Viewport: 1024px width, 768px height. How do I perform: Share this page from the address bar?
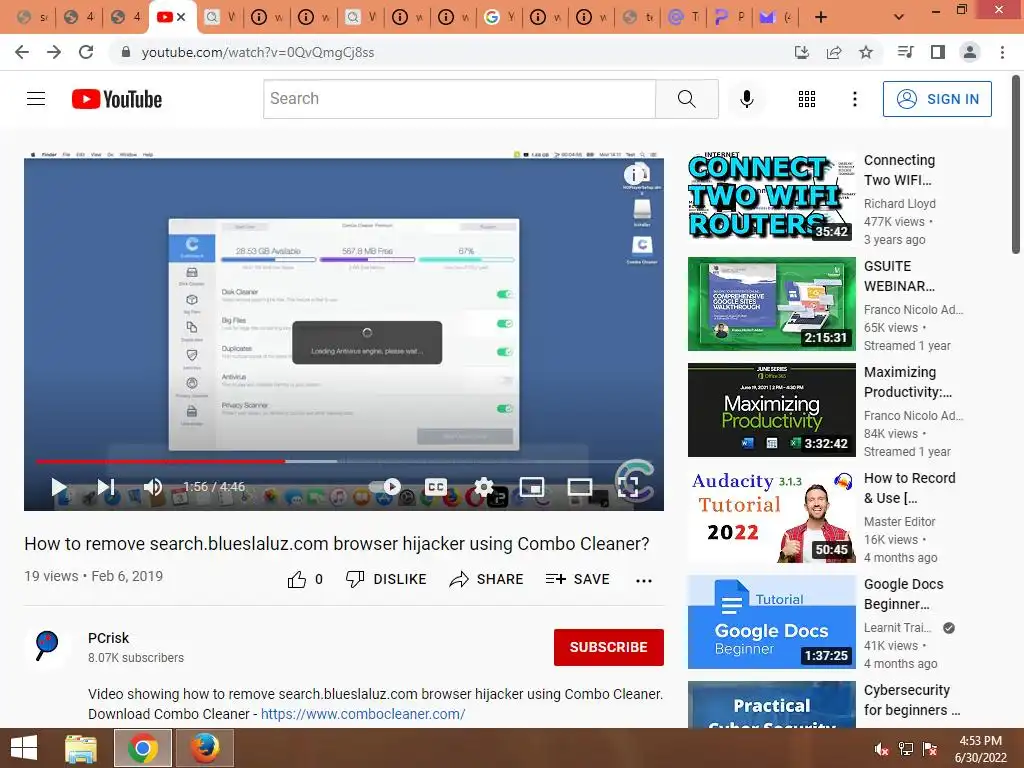tap(834, 52)
